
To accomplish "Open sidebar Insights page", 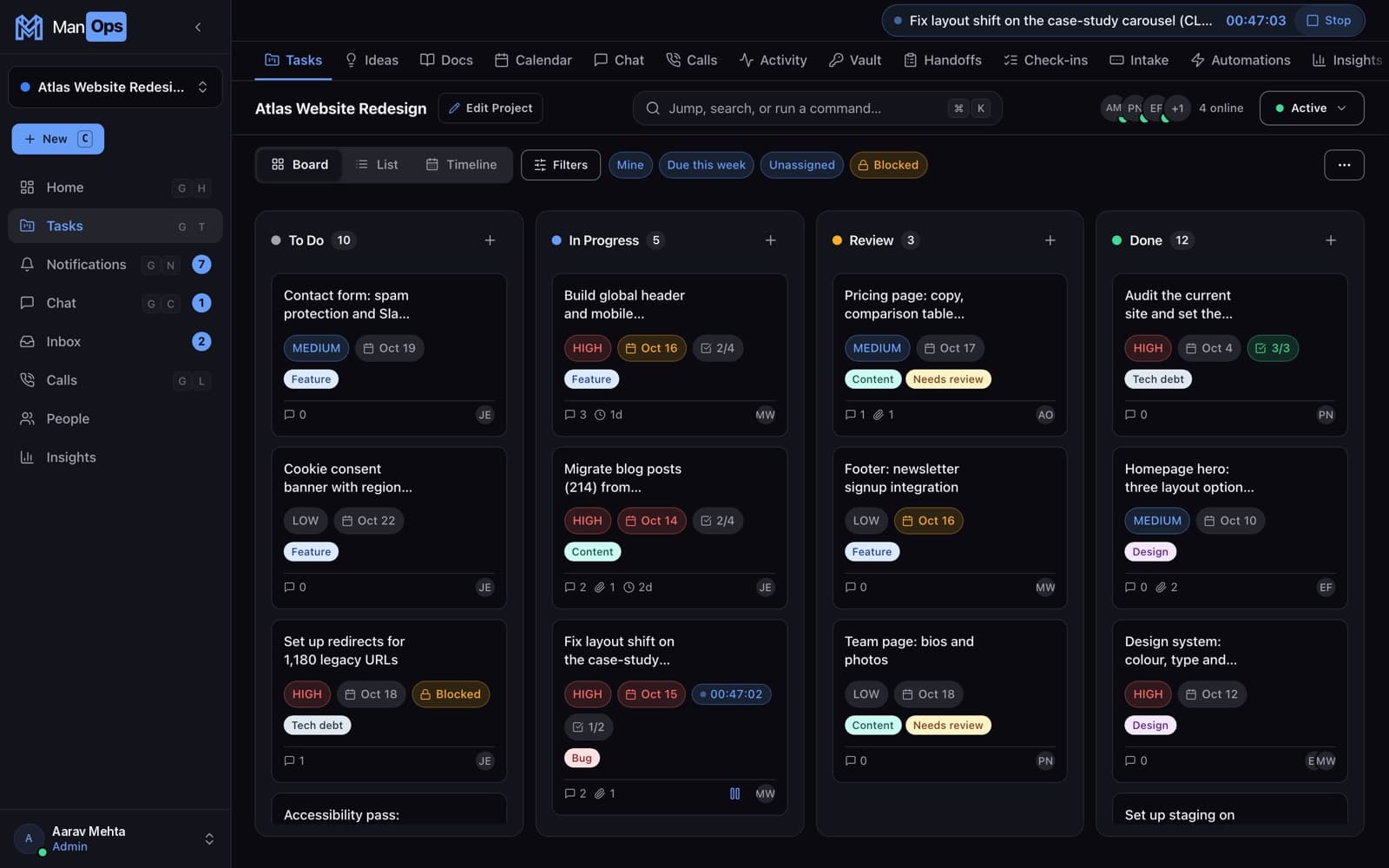I will (115, 457).
